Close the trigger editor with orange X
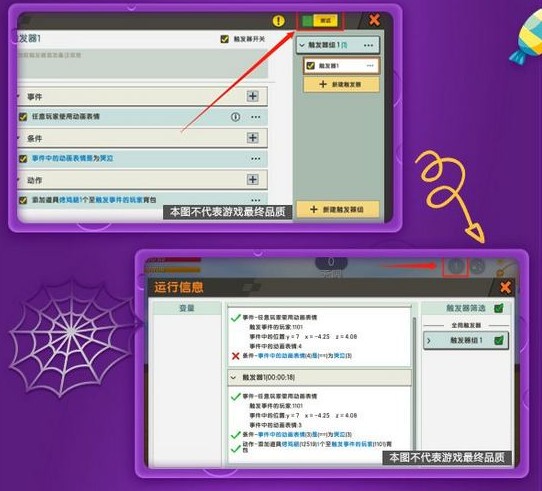542x491 pixels. [374, 20]
